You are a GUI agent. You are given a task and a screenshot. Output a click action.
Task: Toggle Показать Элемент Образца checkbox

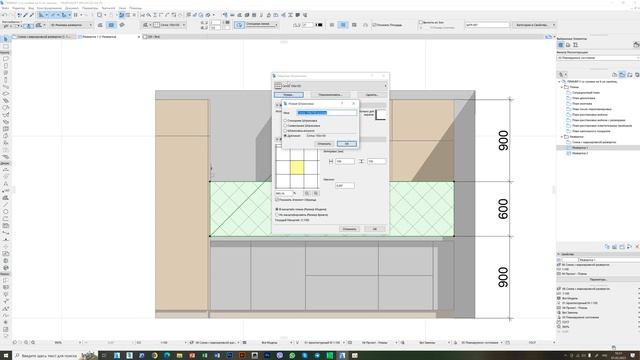click(x=277, y=200)
